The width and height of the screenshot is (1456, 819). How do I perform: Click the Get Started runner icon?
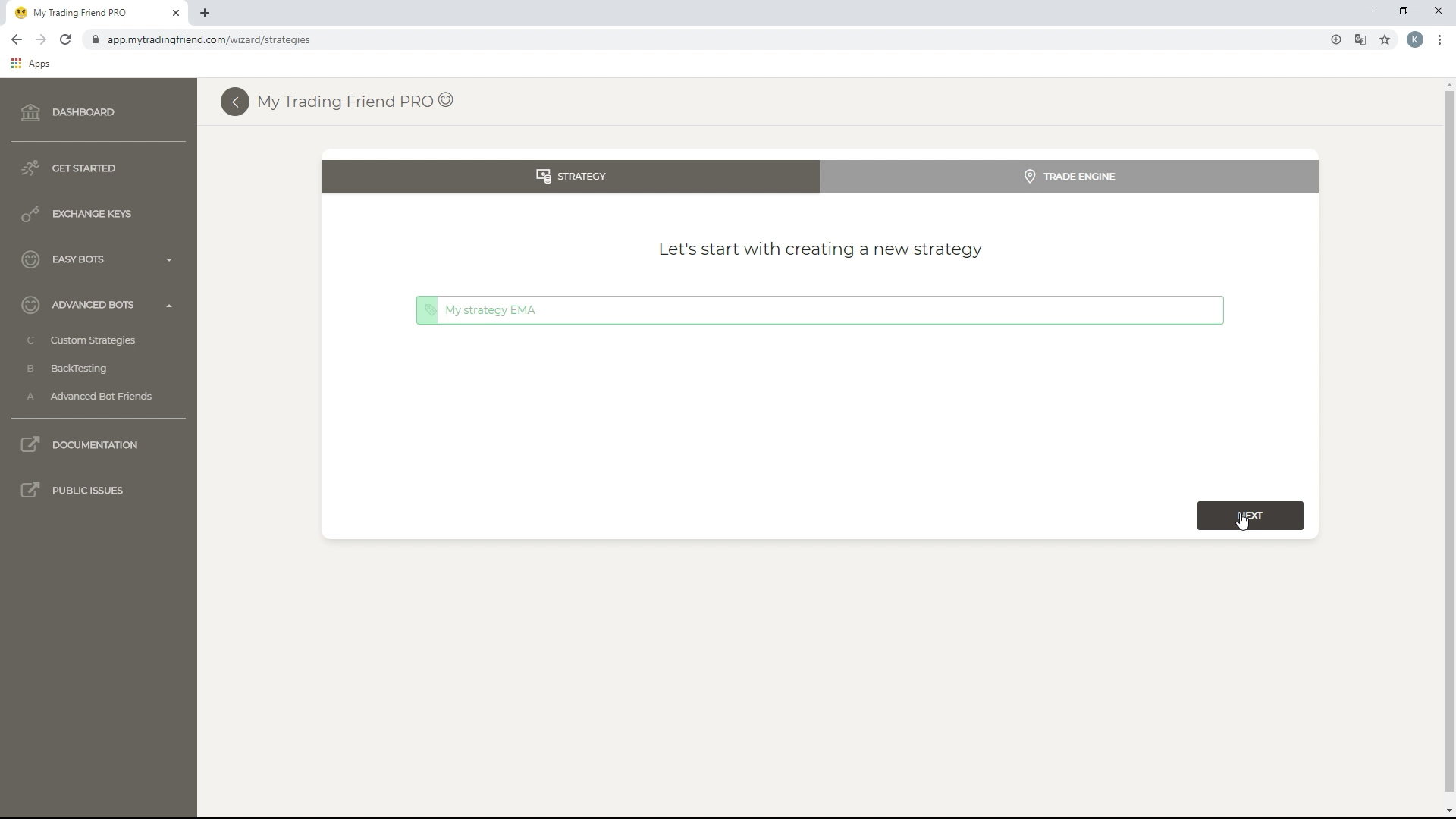30,168
